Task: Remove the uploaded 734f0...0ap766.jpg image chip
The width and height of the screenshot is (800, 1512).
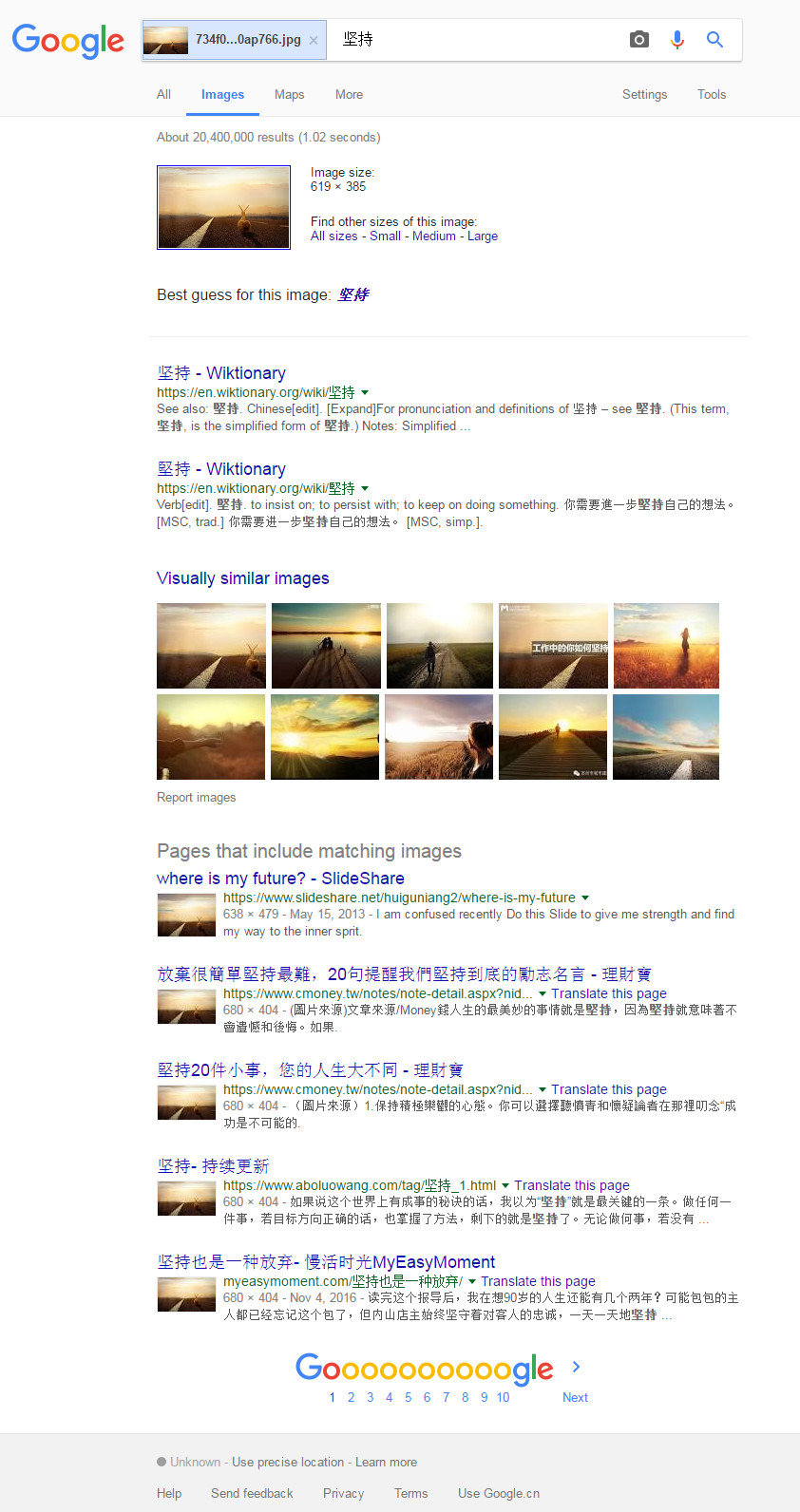Action: click(314, 40)
